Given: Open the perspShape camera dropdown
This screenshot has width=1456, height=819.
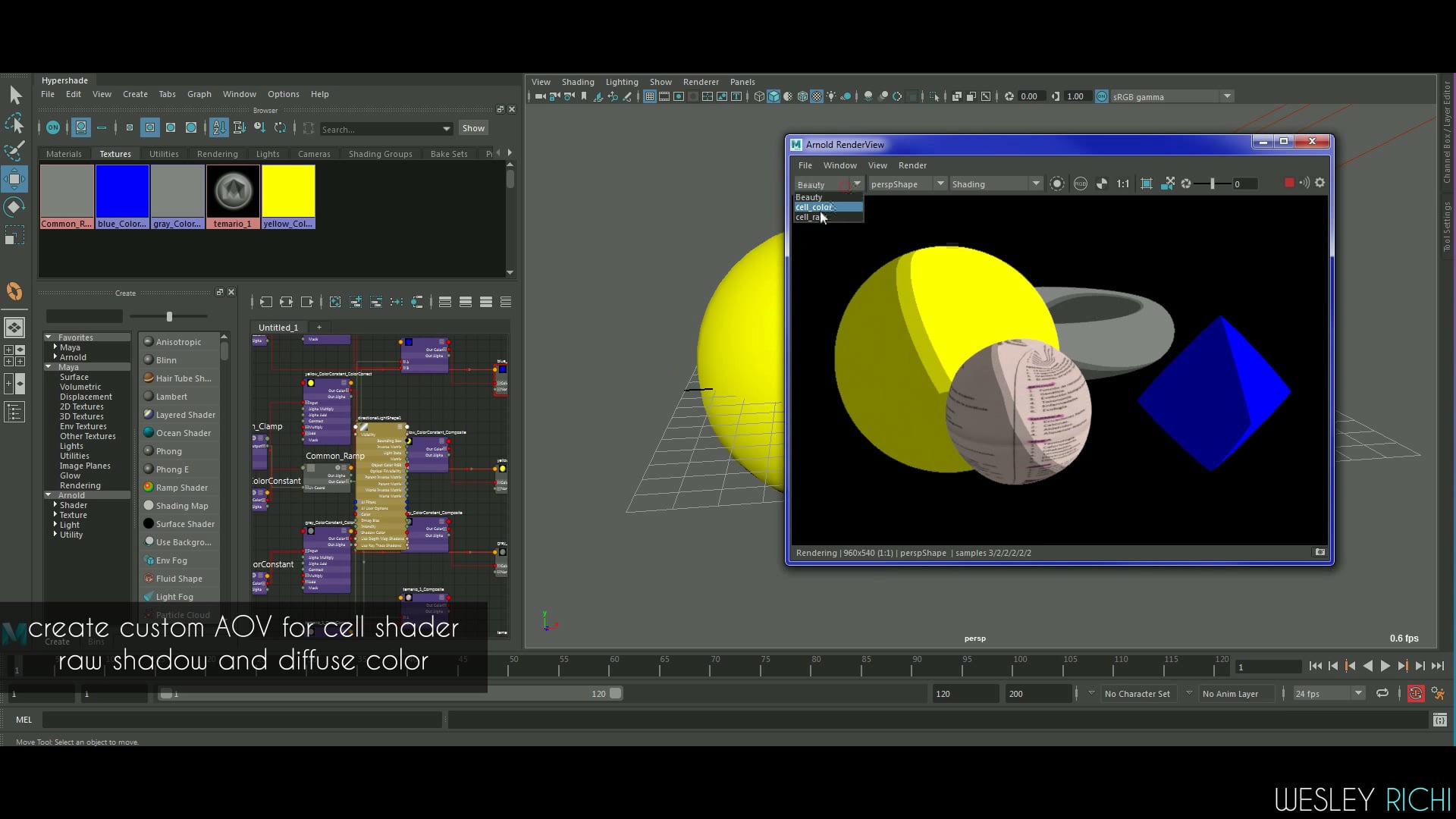Looking at the screenshot, I should 940,184.
